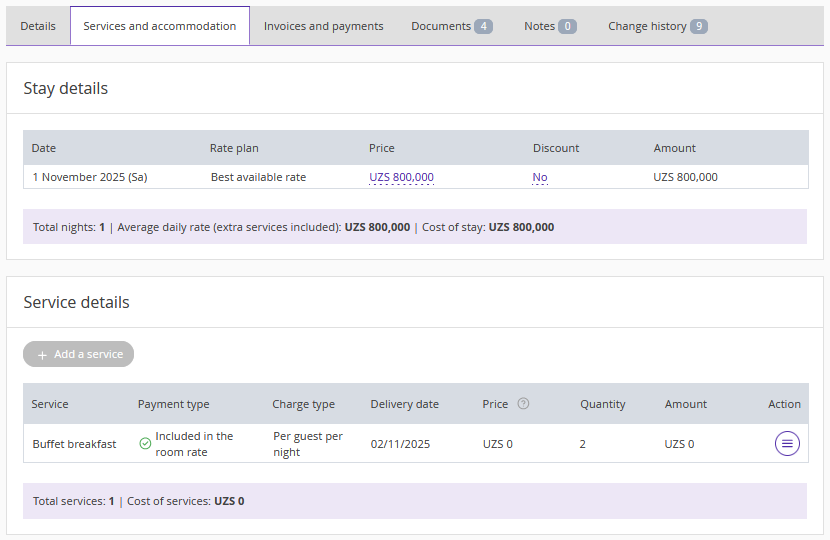
Task: Click the Service details section heading
Action: pos(77,302)
